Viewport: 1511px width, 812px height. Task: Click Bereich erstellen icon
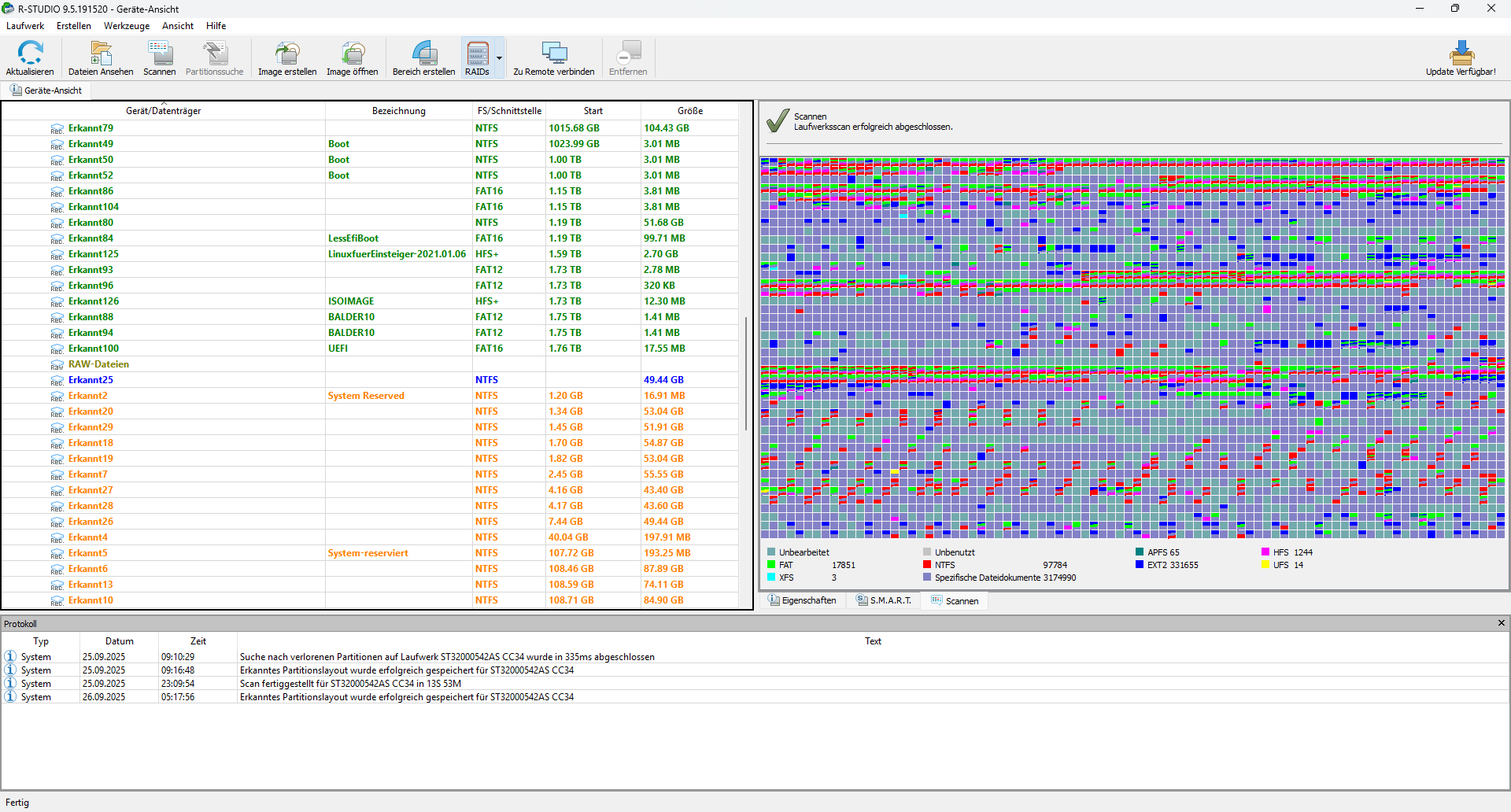(424, 54)
